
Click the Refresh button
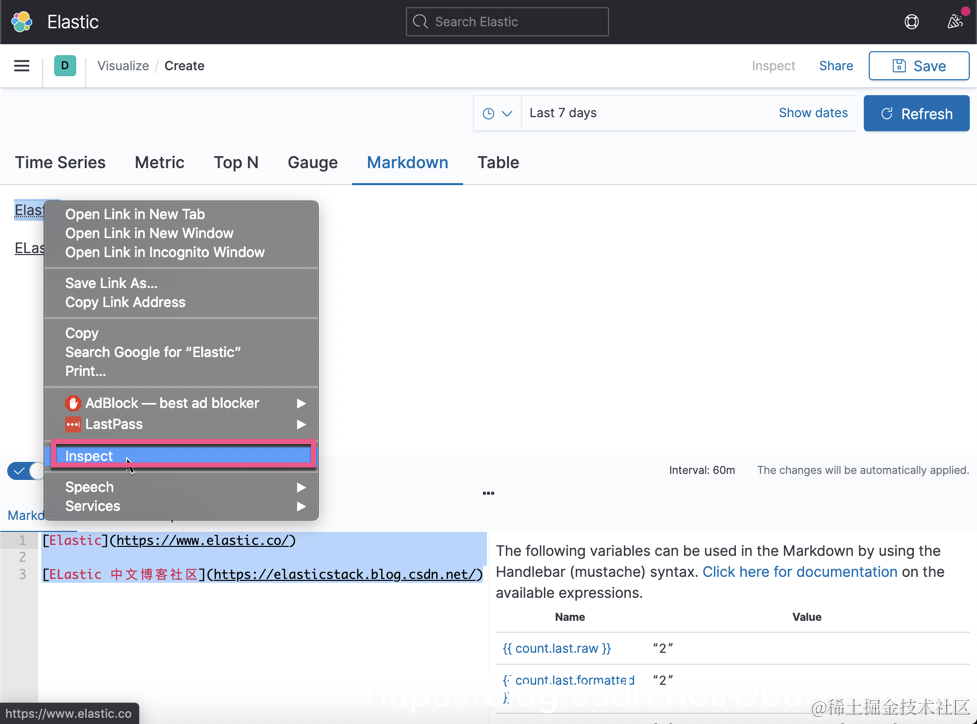(x=916, y=113)
